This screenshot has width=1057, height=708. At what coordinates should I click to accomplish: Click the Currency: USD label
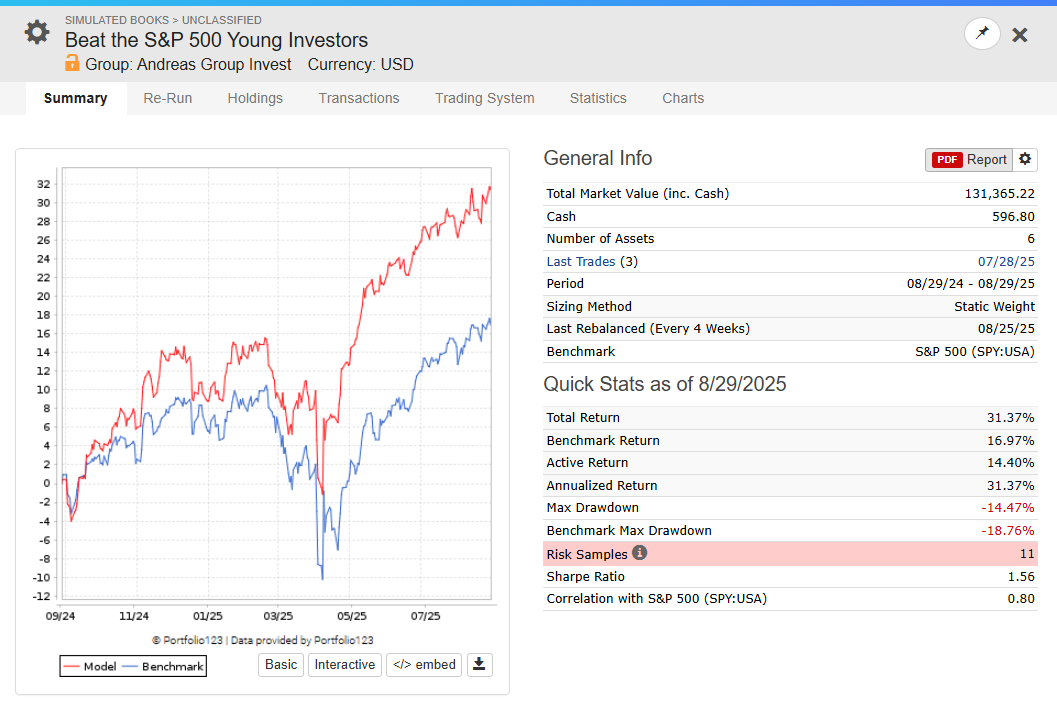coord(361,65)
